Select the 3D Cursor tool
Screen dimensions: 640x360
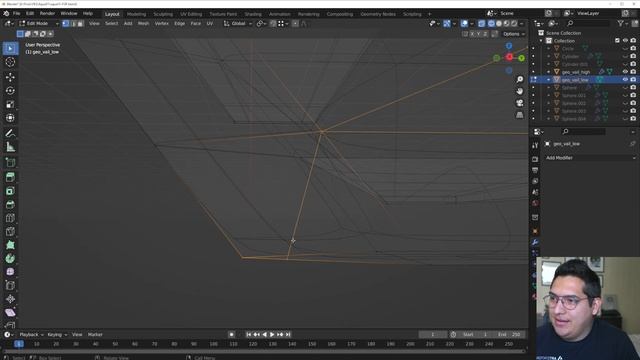tap(10, 62)
